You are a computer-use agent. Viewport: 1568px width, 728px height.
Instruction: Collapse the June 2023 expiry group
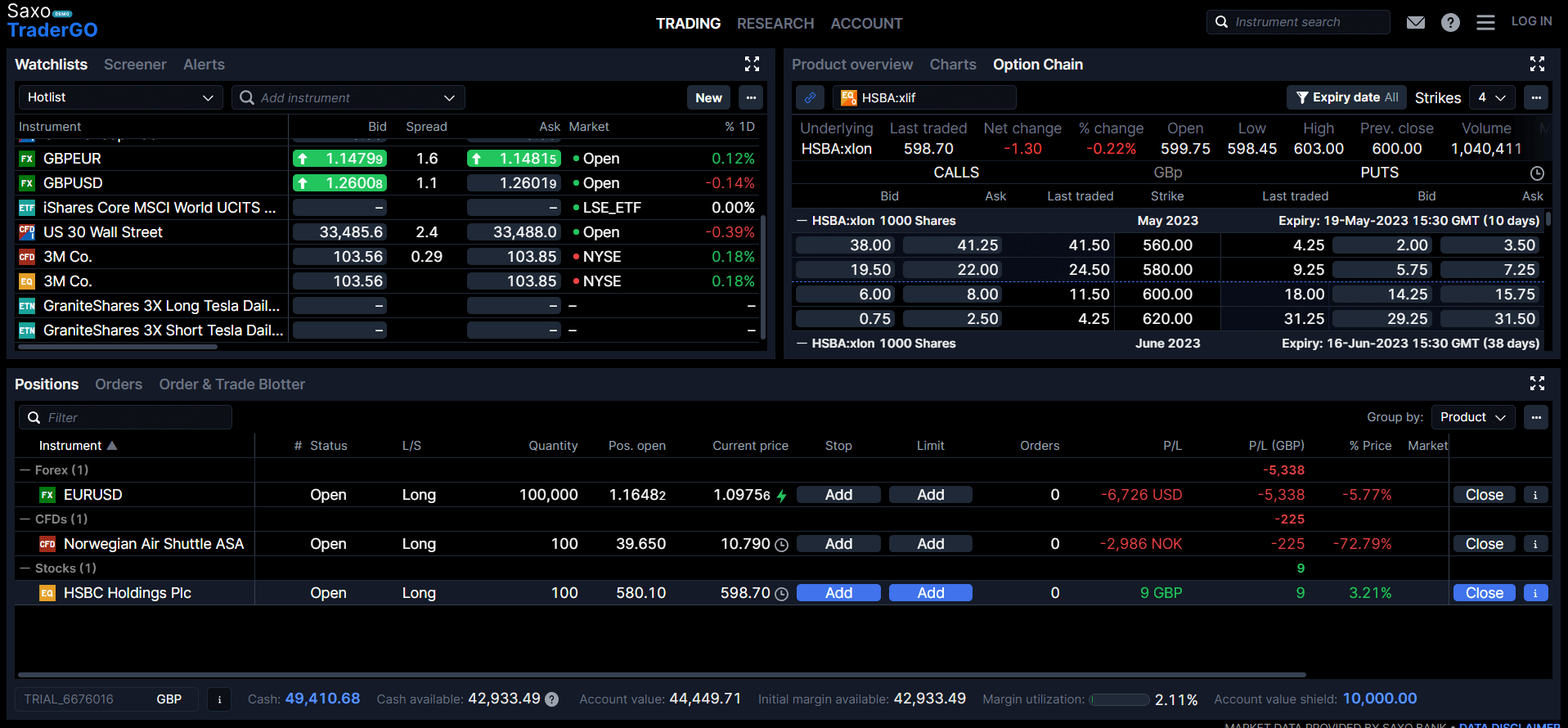point(802,344)
